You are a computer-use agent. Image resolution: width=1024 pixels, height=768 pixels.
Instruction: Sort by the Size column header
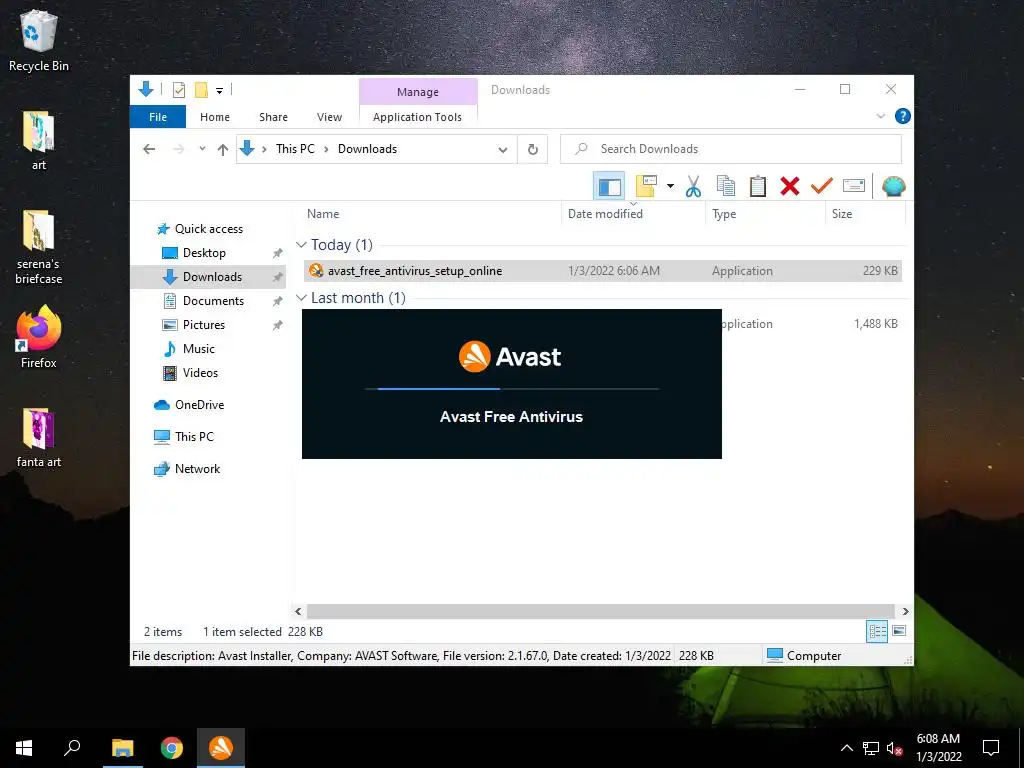point(842,214)
